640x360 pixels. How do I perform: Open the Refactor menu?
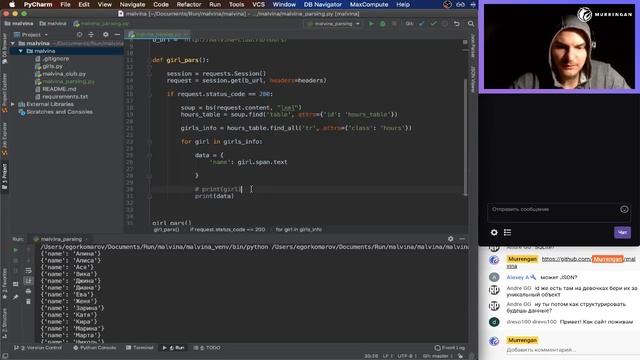pos(189,4)
